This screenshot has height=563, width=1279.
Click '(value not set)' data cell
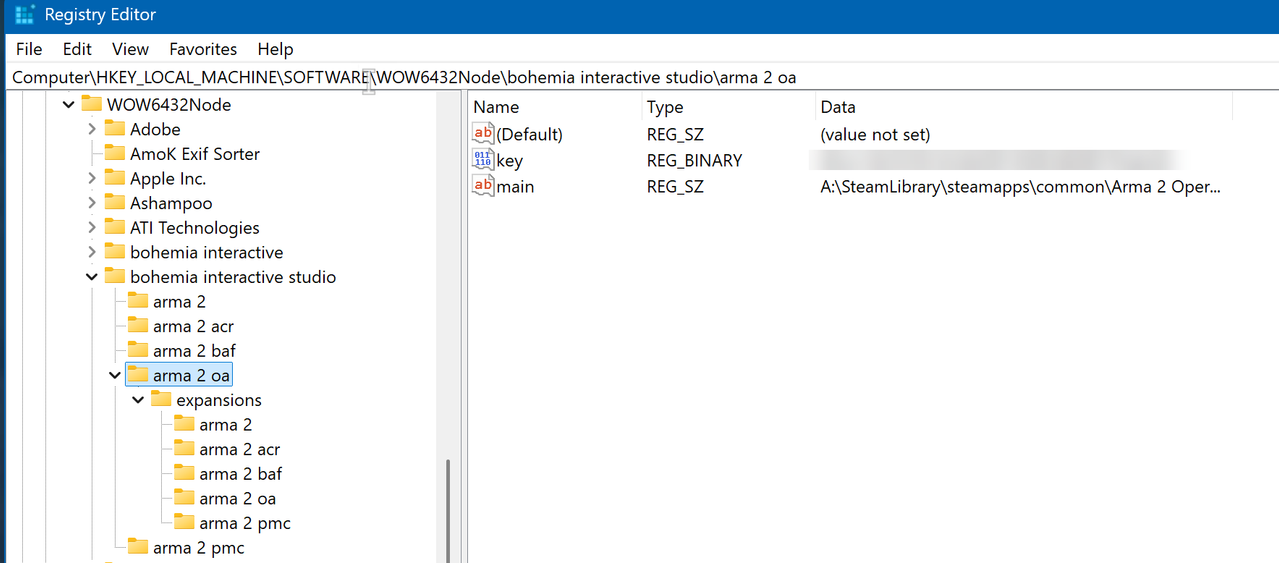[875, 134]
